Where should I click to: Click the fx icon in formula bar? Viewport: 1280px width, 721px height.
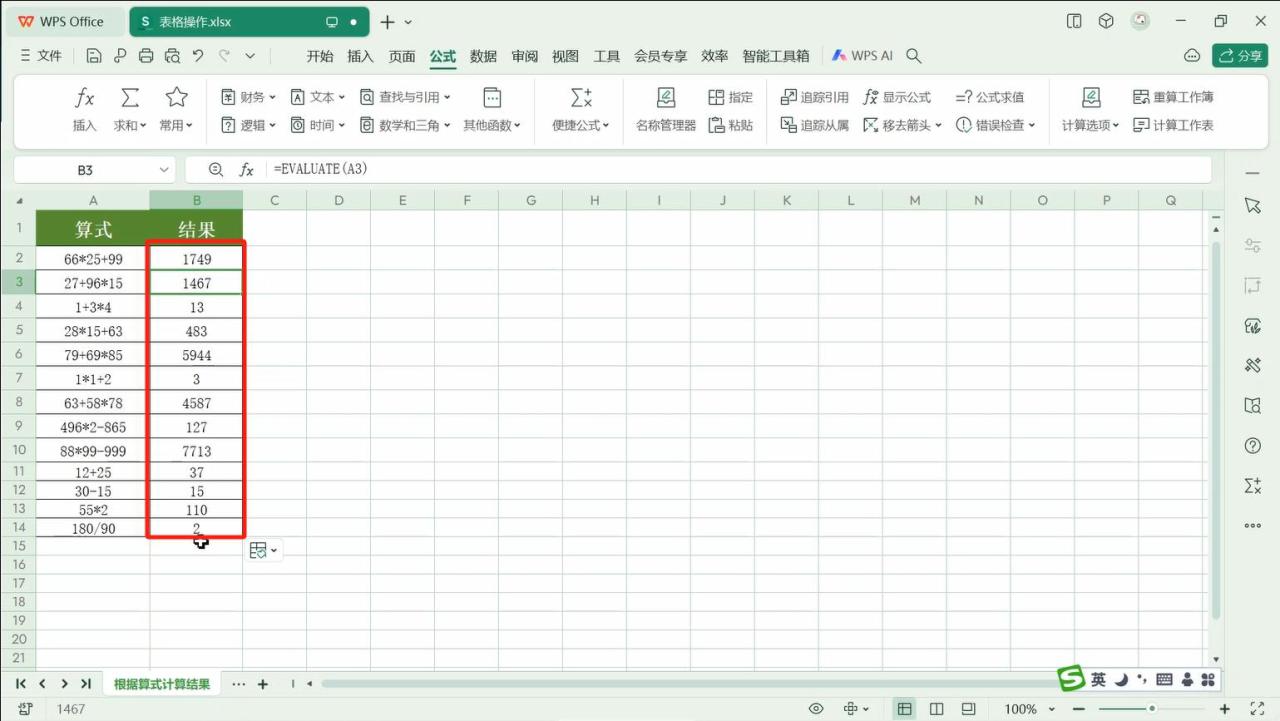pyautogui.click(x=247, y=170)
